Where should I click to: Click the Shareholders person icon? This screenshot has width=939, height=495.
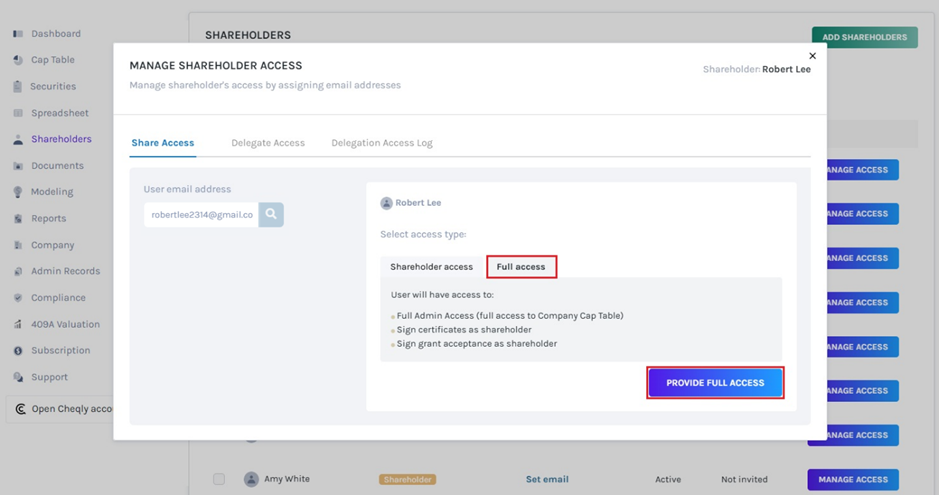[x=18, y=139]
